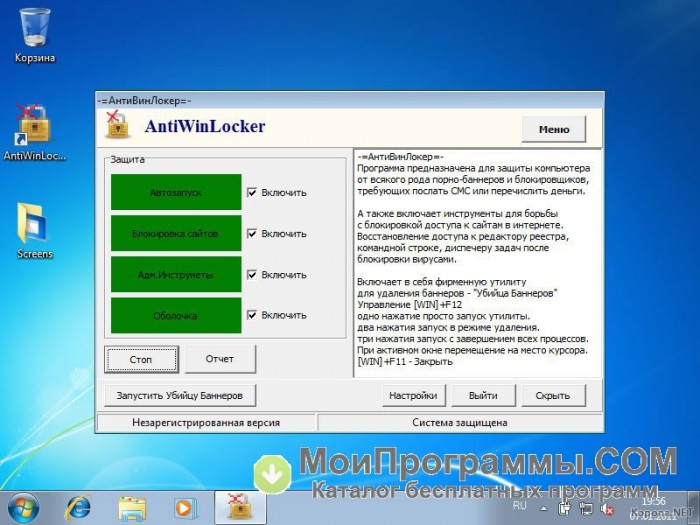700x525 pixels.
Task: Show hidden tray icons arrow
Action: [x=544, y=508]
